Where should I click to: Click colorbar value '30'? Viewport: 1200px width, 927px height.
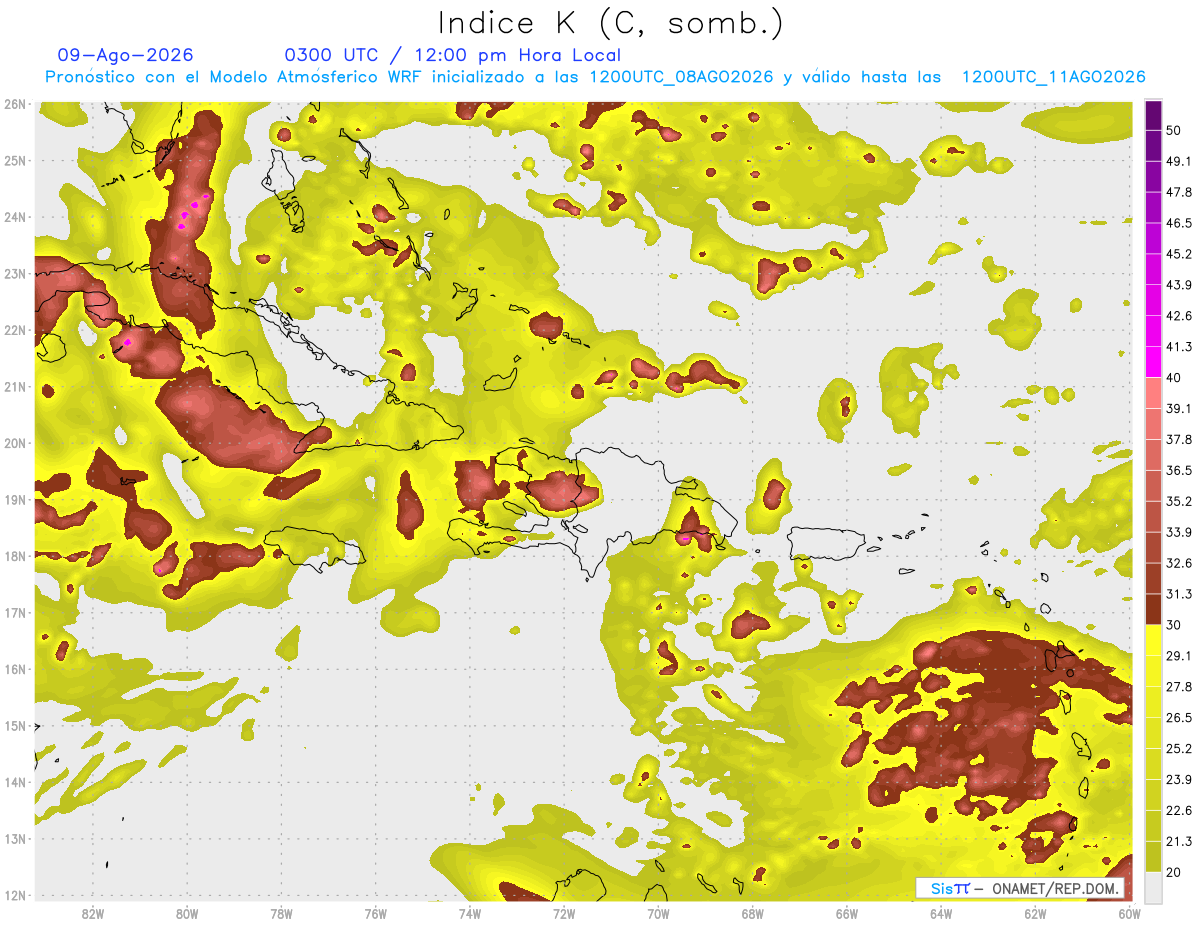coord(1174,625)
